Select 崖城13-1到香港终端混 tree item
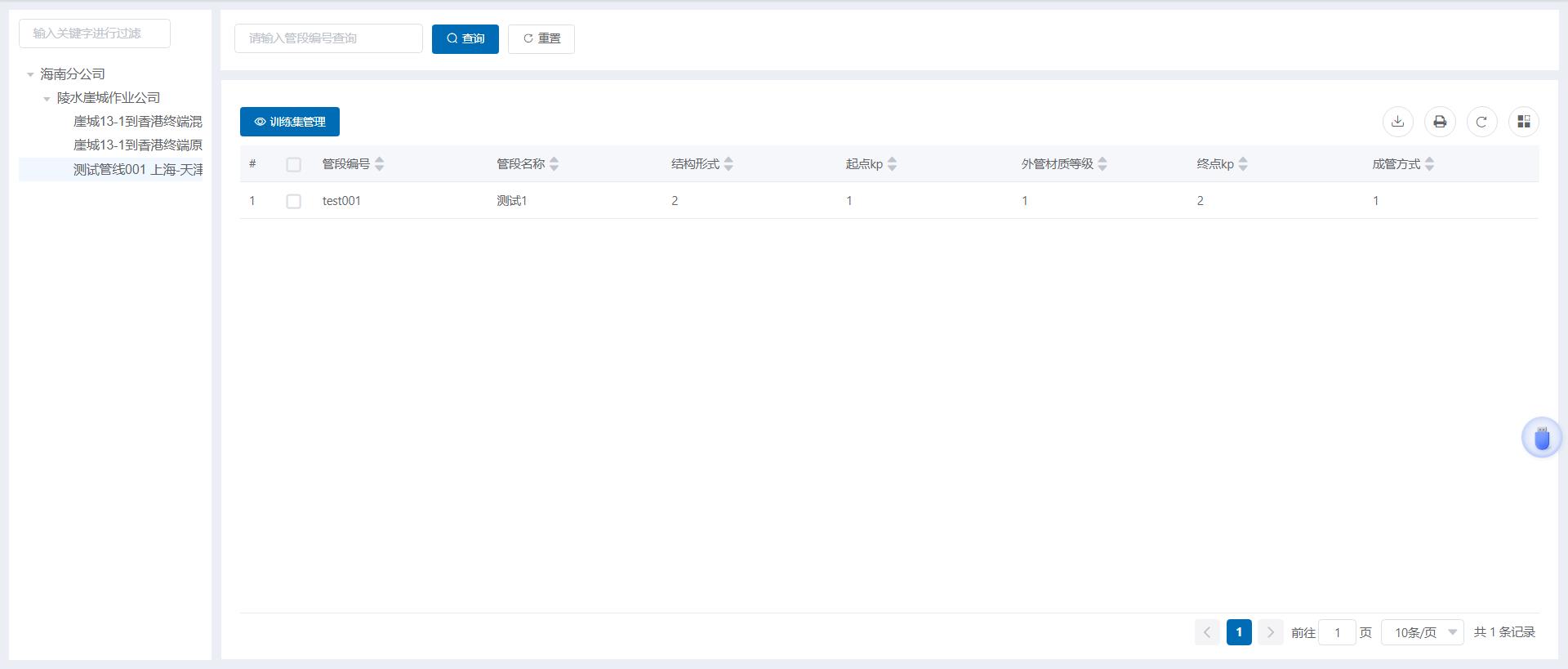 [138, 122]
